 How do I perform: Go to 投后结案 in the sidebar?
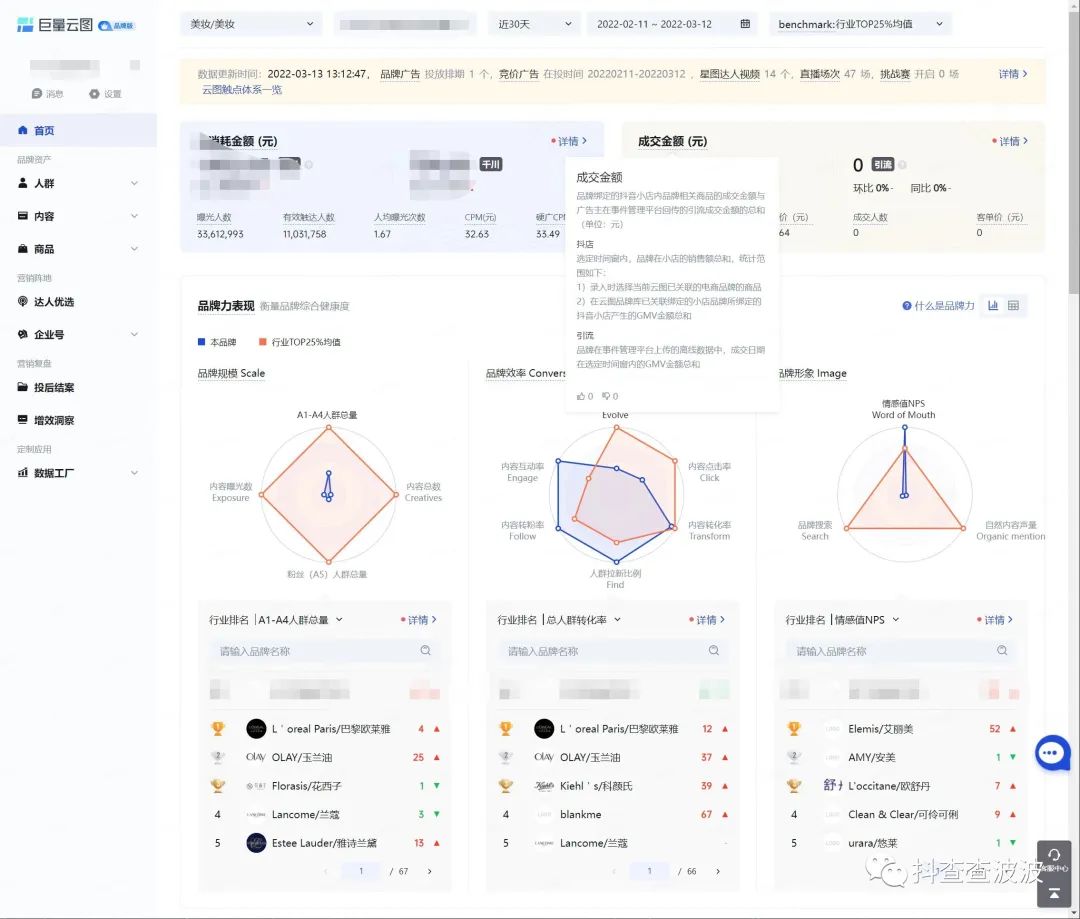point(54,388)
